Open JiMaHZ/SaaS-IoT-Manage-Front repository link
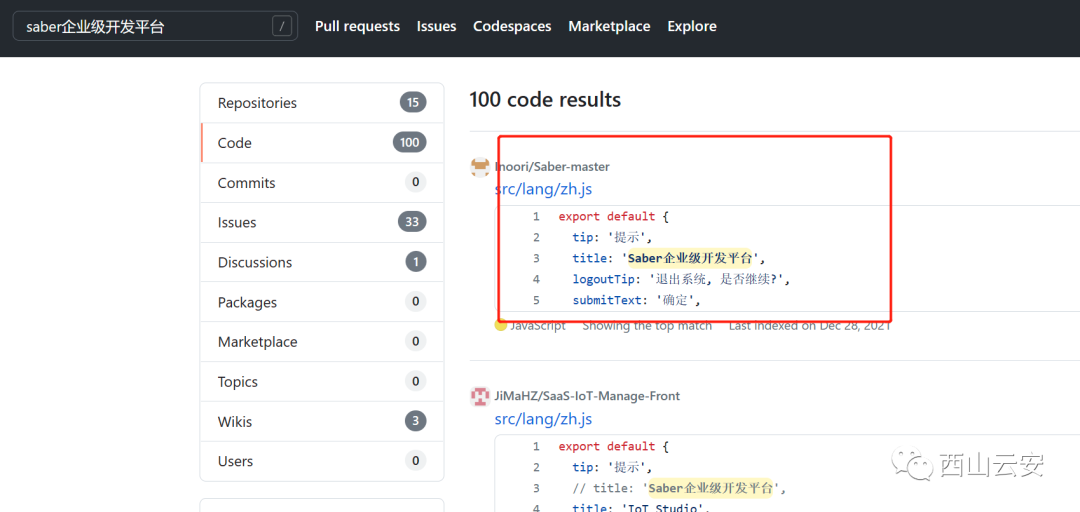The image size is (1080, 512). (x=587, y=396)
